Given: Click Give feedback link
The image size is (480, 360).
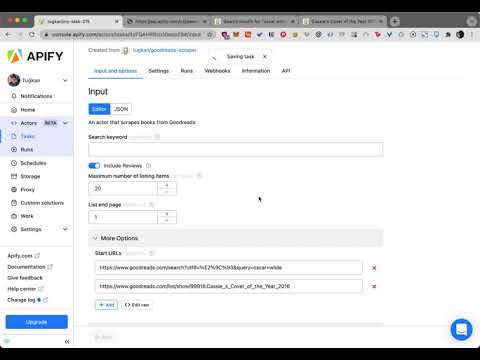Looking at the screenshot, I should [25, 278].
